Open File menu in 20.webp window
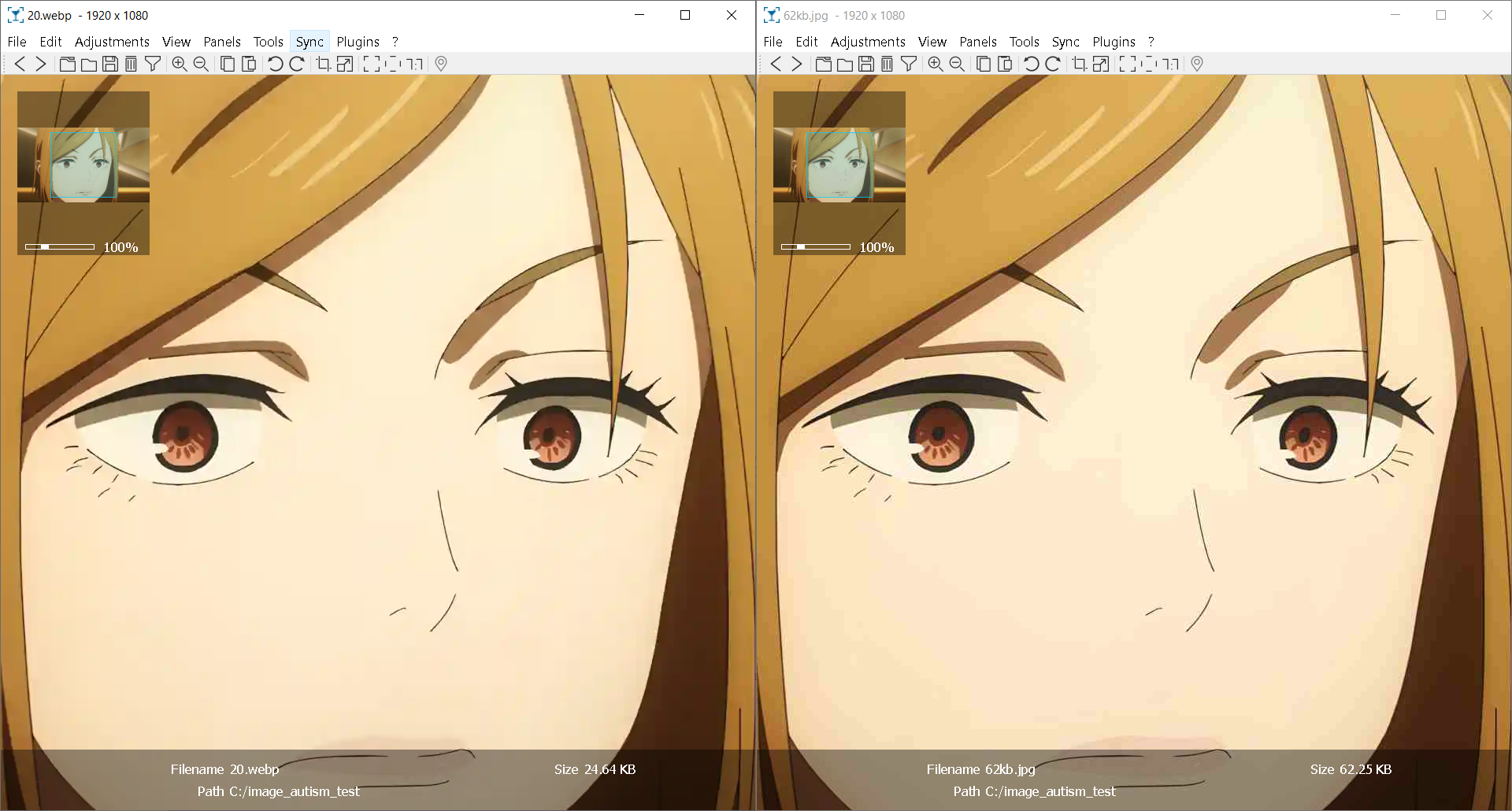The width and height of the screenshot is (1512, 811). [17, 42]
